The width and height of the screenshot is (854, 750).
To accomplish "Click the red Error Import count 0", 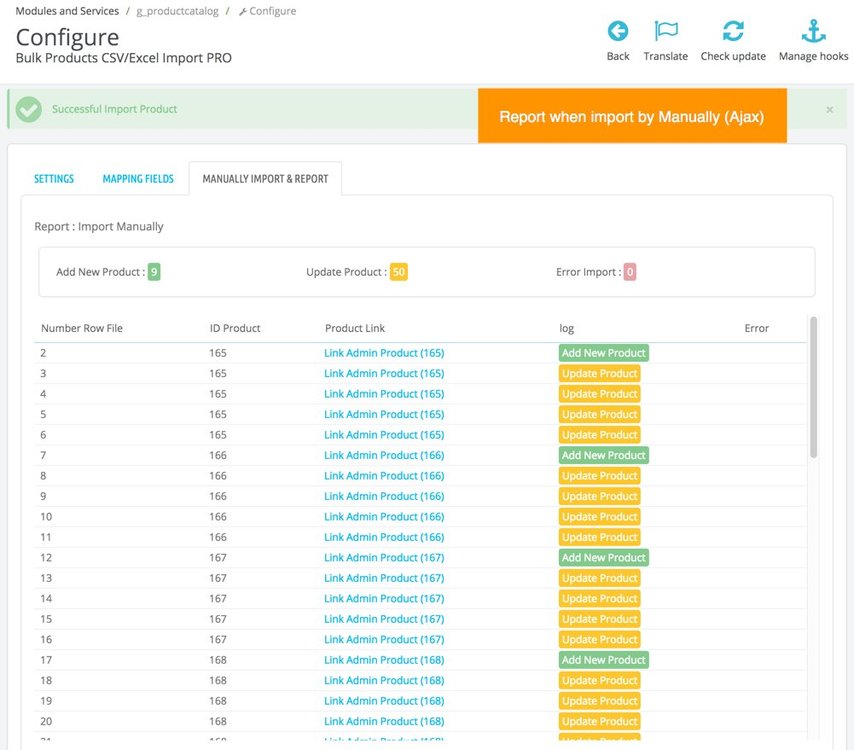I will click(630, 272).
